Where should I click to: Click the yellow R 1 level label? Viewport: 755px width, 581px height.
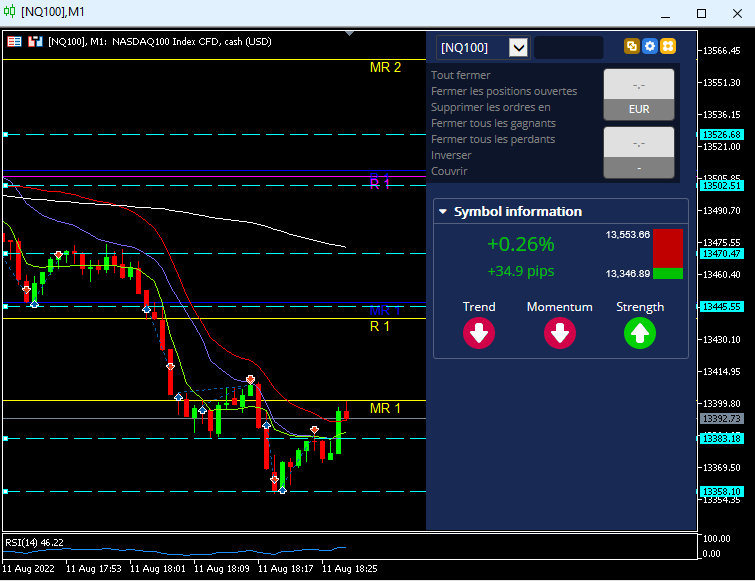tap(379, 326)
